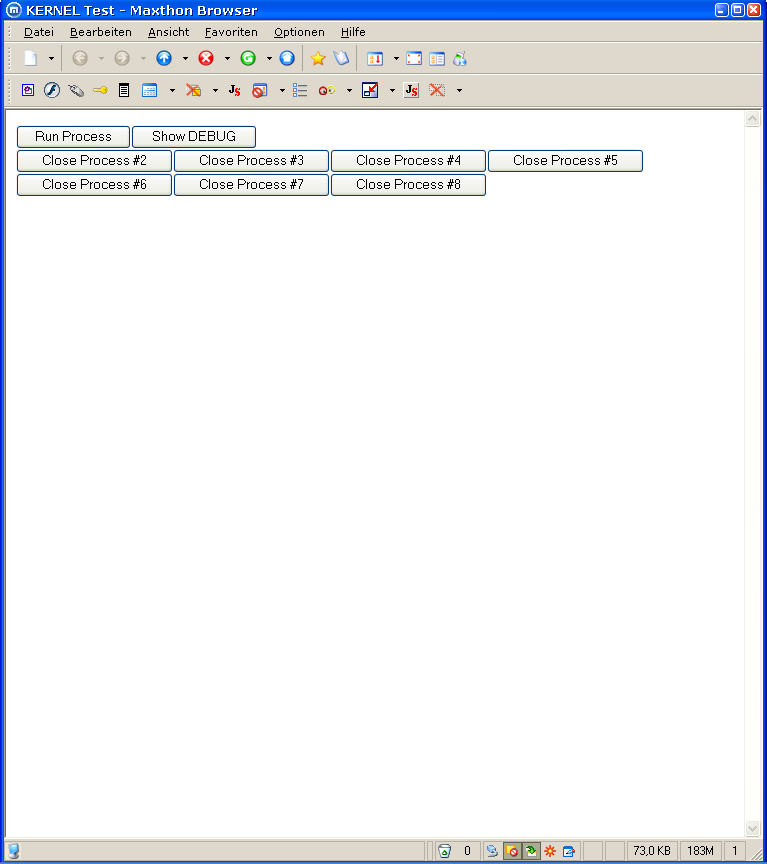Click the recycle bin icon in status bar
The height and width of the screenshot is (864, 767).
[445, 851]
